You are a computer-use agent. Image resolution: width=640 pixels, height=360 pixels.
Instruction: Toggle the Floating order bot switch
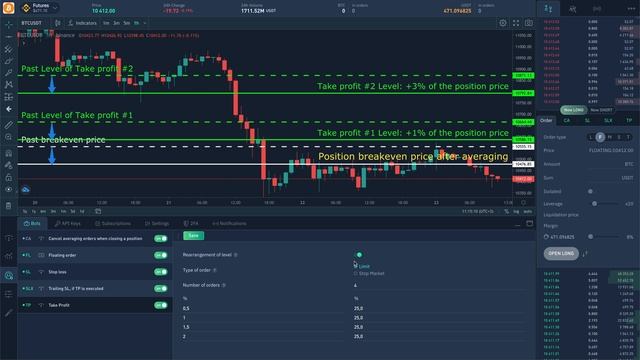pos(161,255)
